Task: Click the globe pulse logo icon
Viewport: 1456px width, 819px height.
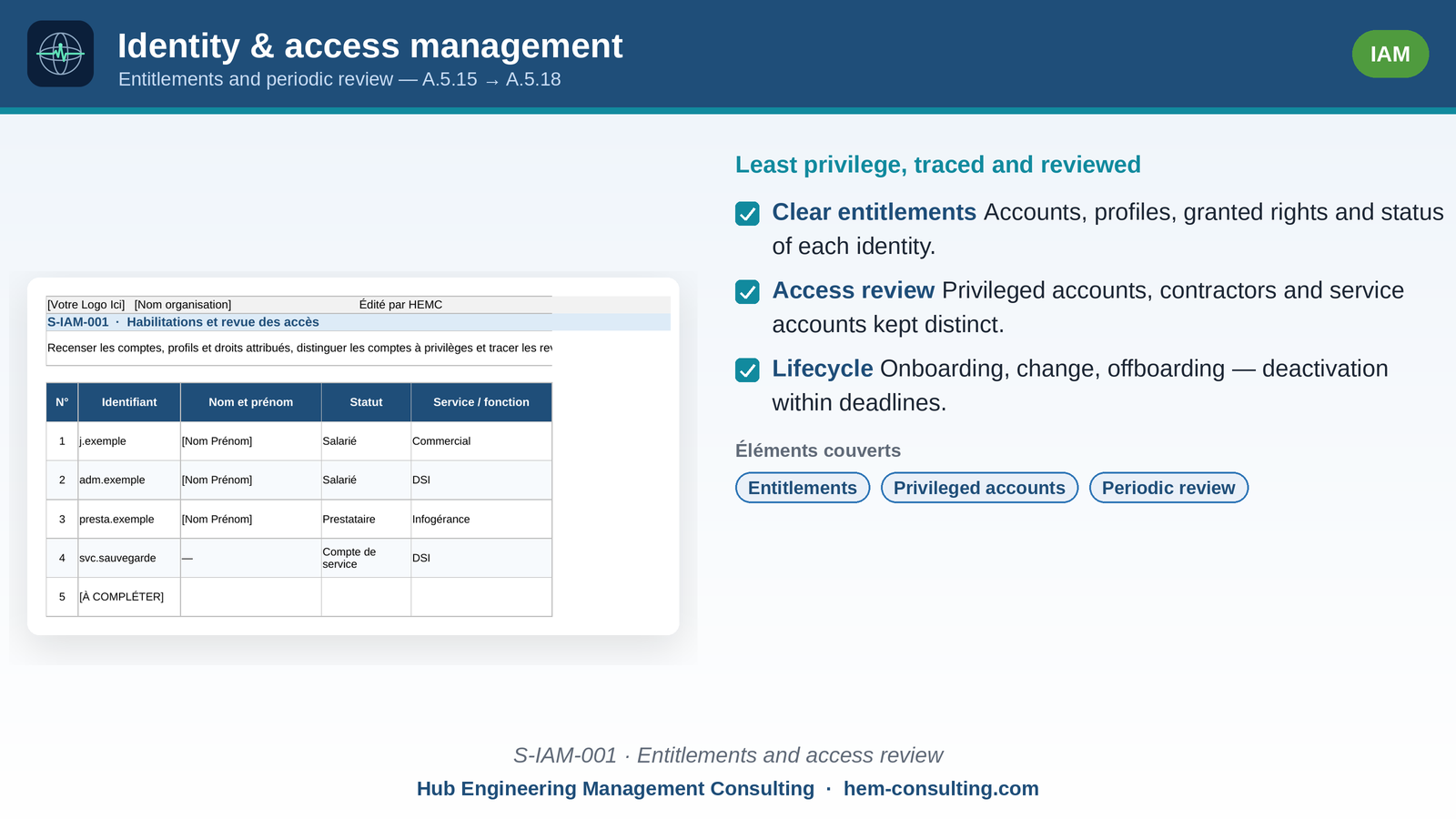Action: 60,54
